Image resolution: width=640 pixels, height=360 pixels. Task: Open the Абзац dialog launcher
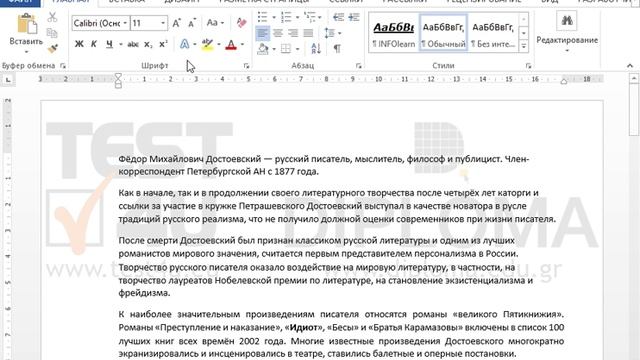358,66
